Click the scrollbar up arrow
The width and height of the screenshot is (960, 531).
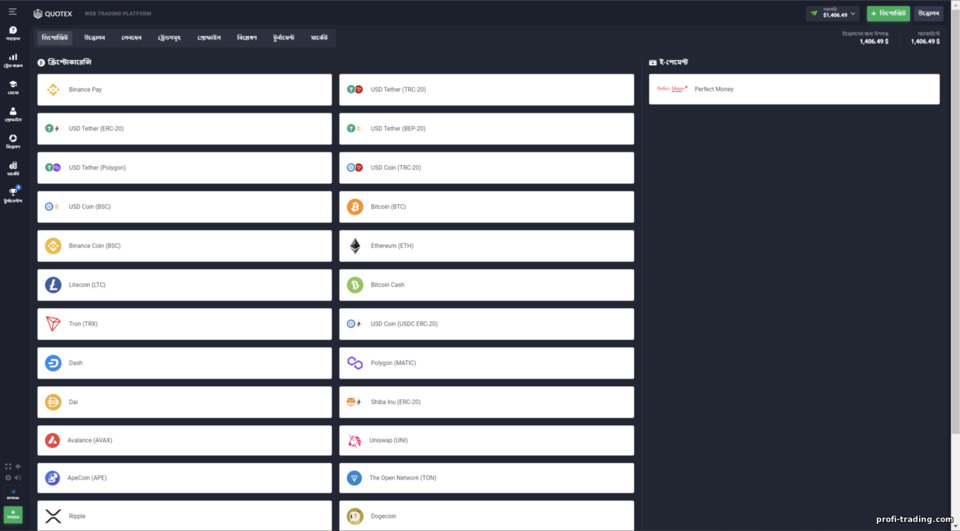click(x=955, y=4)
